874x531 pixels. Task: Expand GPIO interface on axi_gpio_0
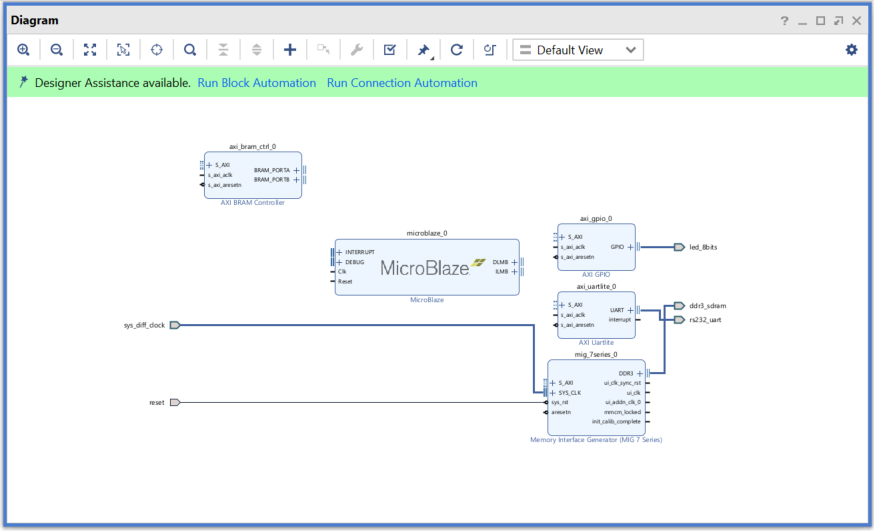pos(630,247)
